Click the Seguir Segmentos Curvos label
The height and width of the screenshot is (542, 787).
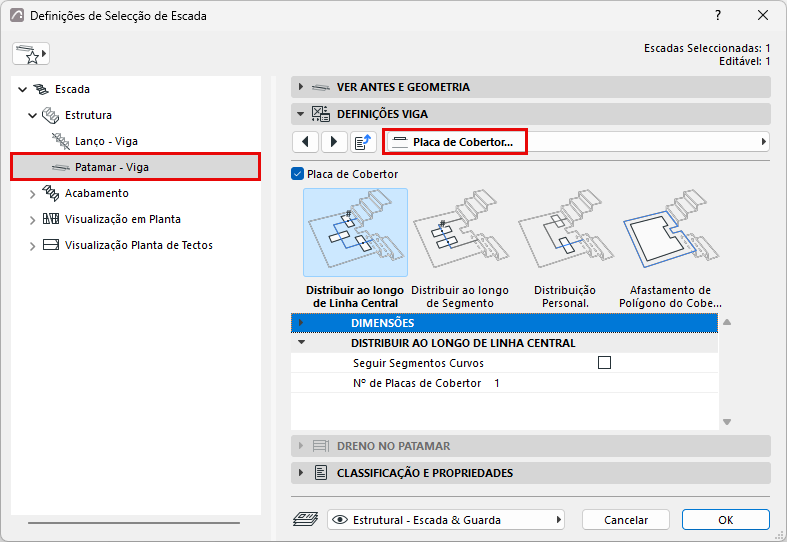tap(418, 363)
